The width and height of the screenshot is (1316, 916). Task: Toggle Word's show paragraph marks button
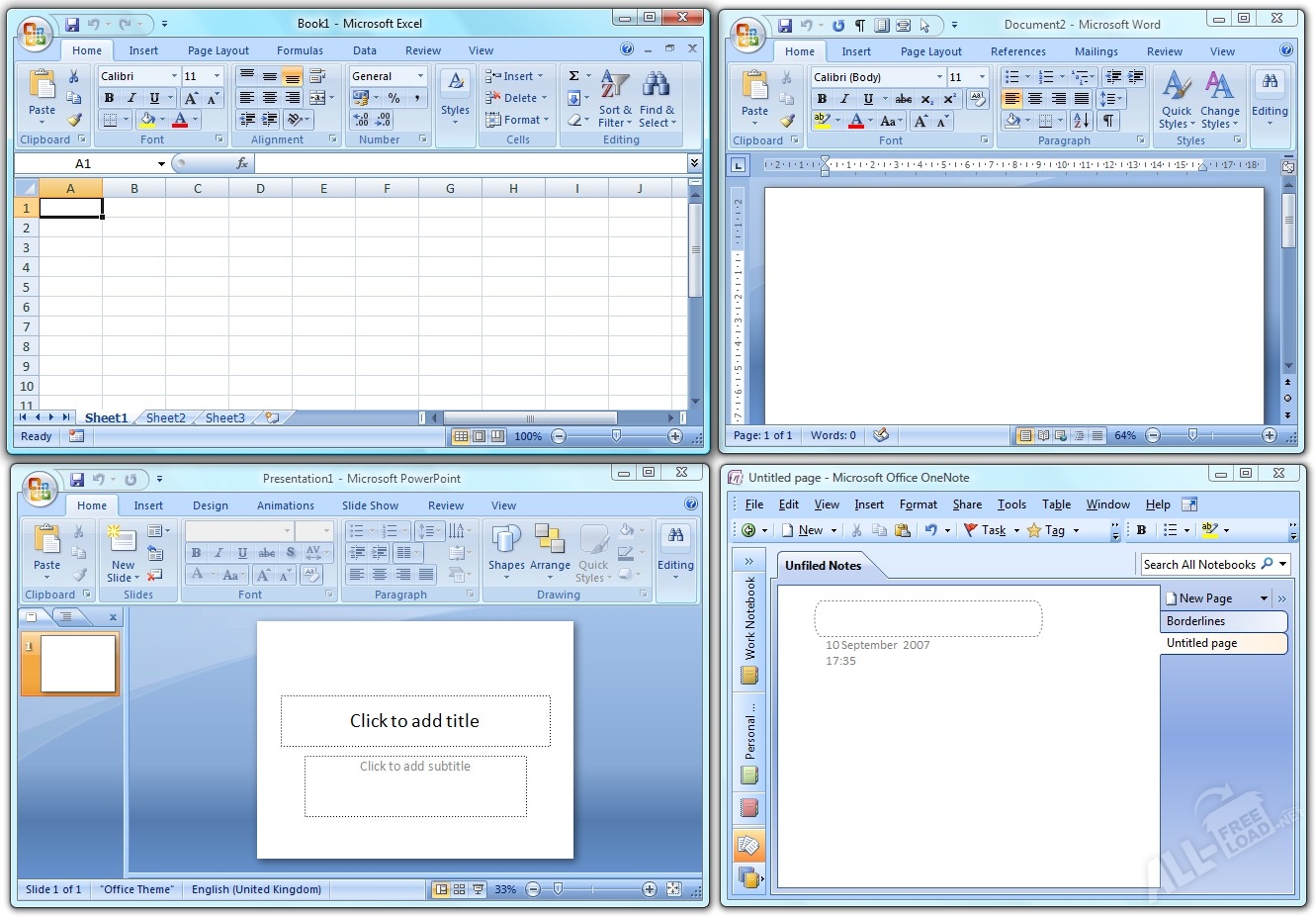pyautogui.click(x=1108, y=121)
